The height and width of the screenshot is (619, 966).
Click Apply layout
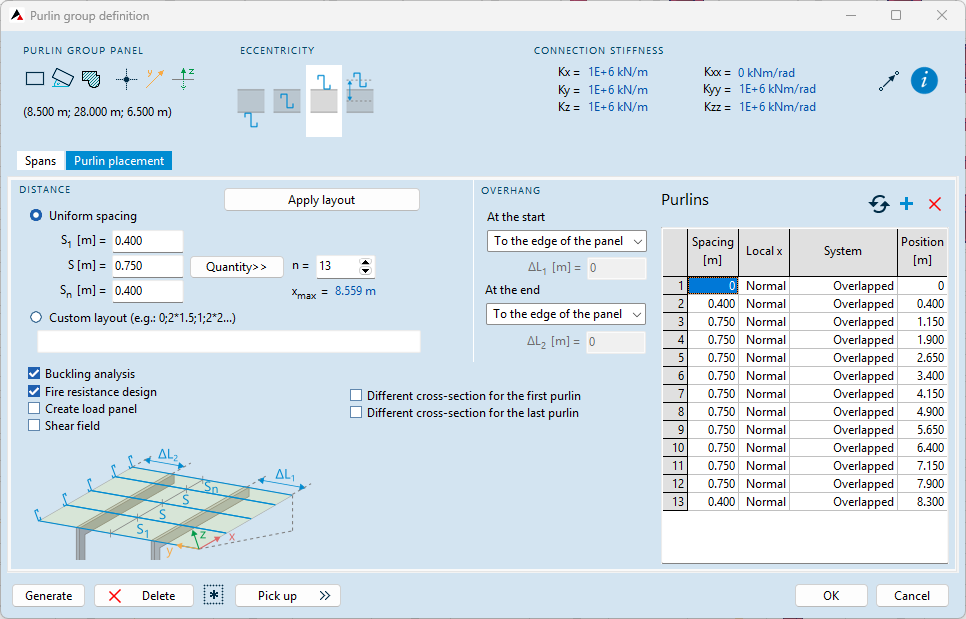tap(322, 200)
